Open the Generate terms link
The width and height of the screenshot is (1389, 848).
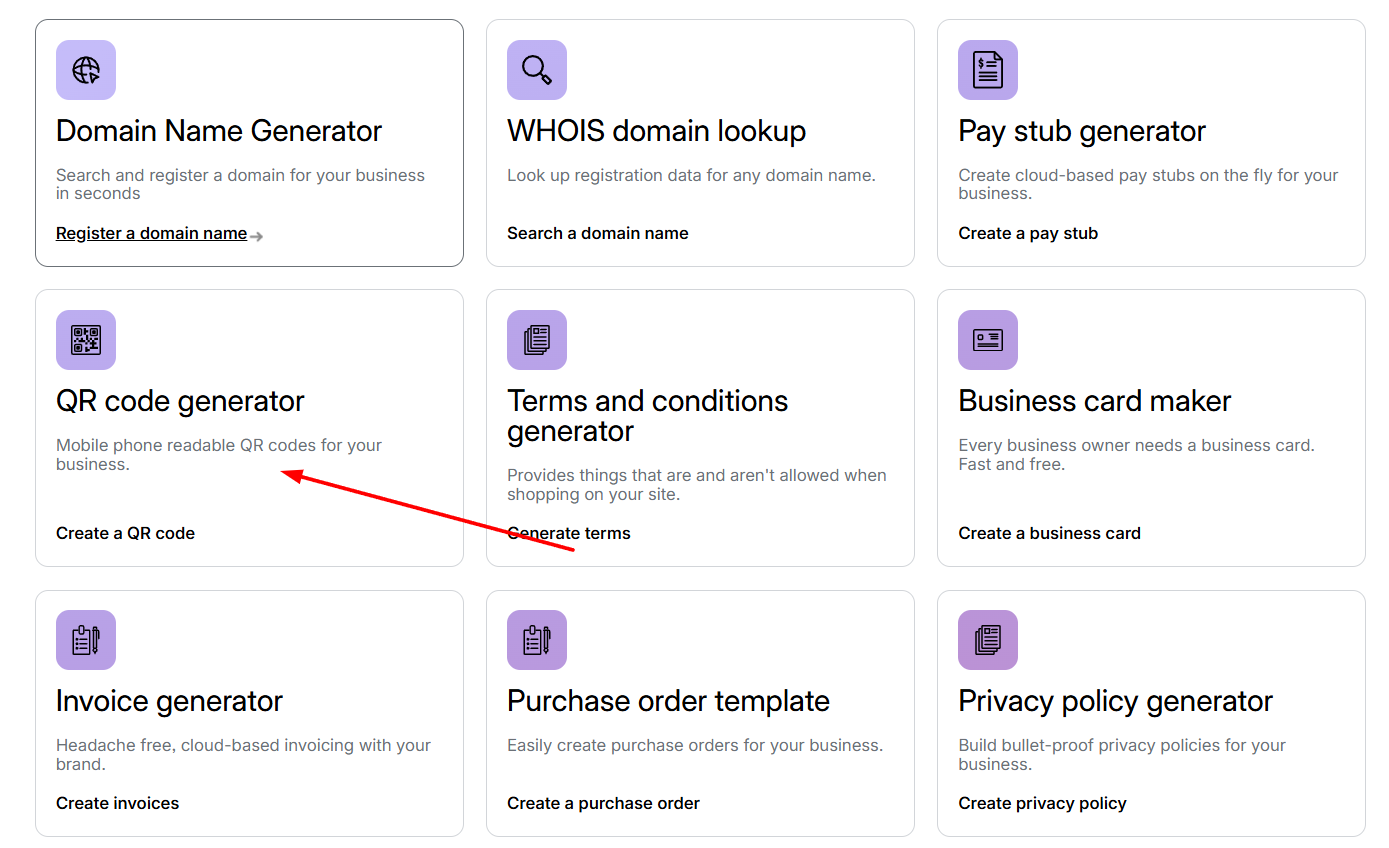click(569, 533)
